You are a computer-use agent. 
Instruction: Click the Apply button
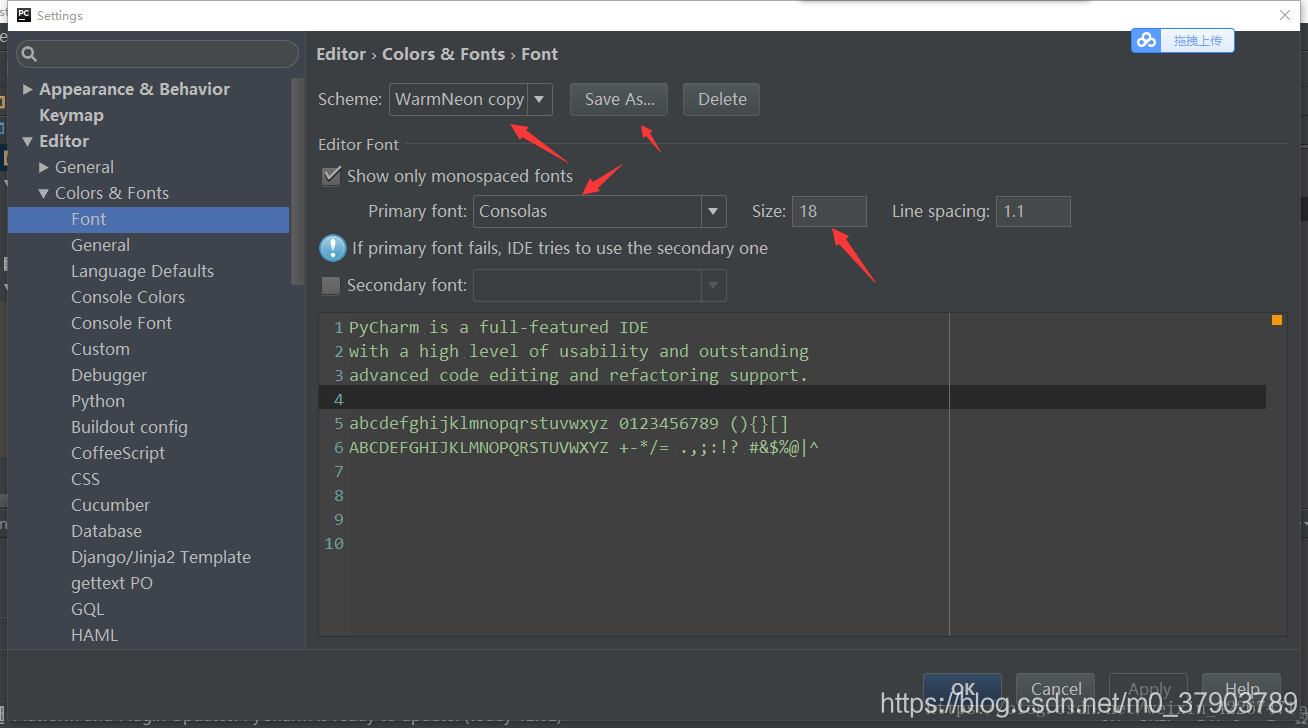click(x=1149, y=689)
